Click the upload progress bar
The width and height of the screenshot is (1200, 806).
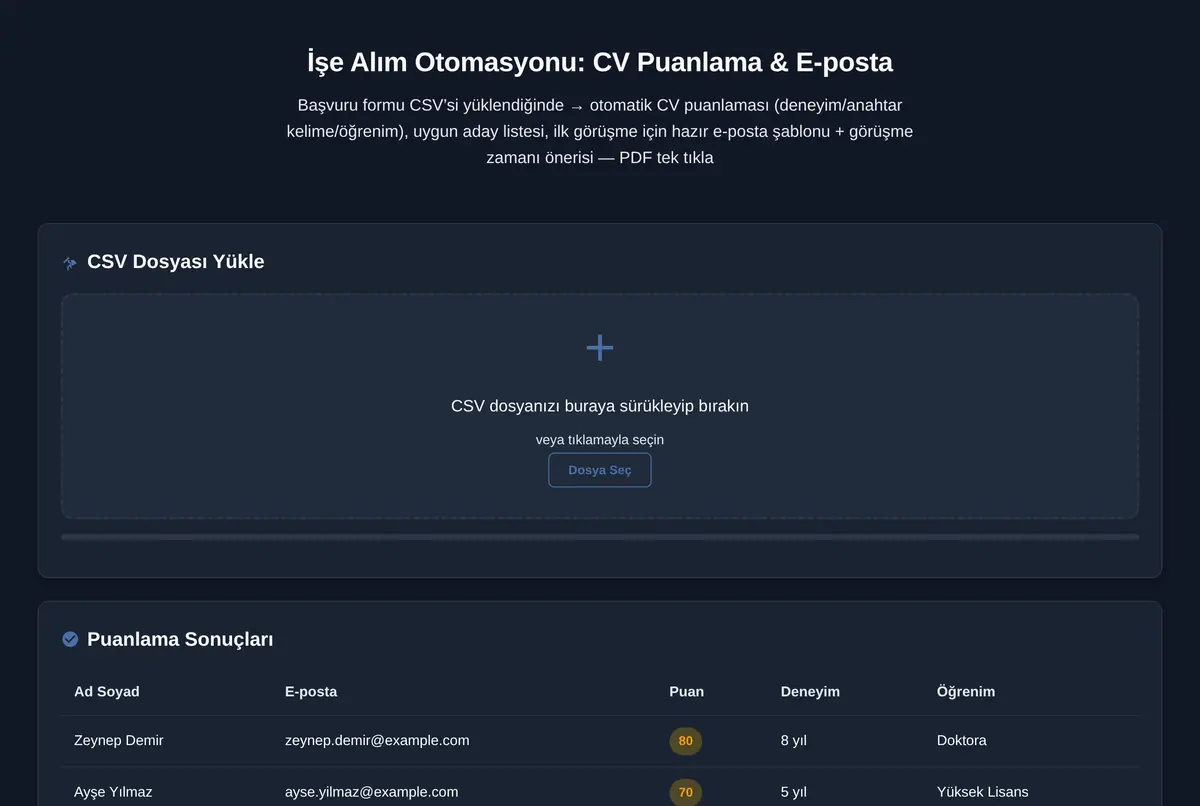click(600, 537)
